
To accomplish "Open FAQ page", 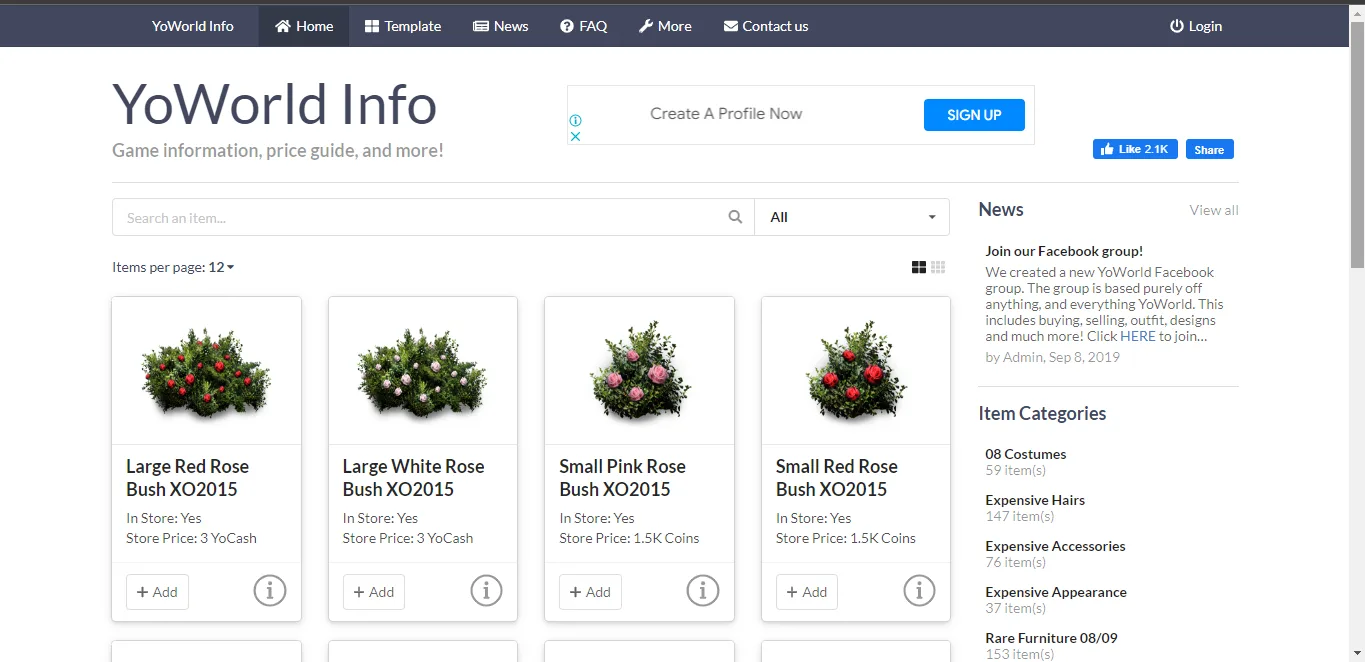I will coord(584,26).
